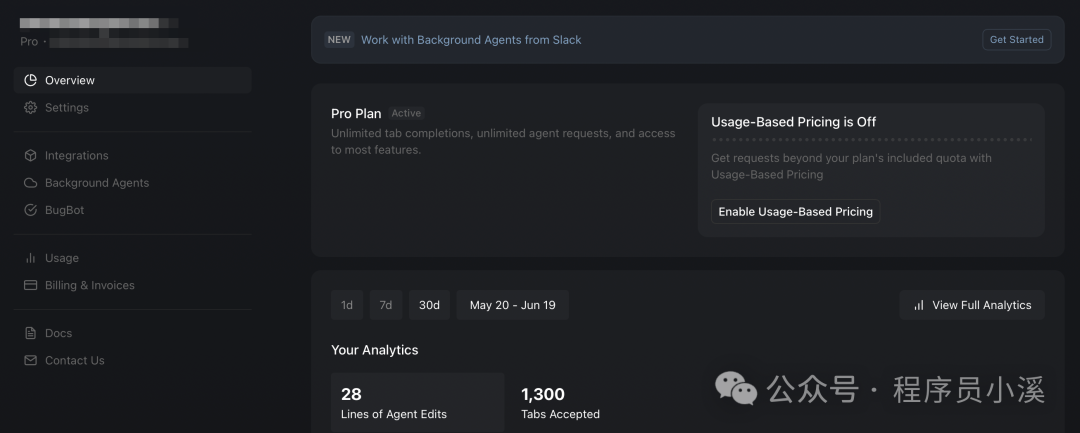Select the 7d time range
Screen dimensions: 1080x433
(386, 305)
